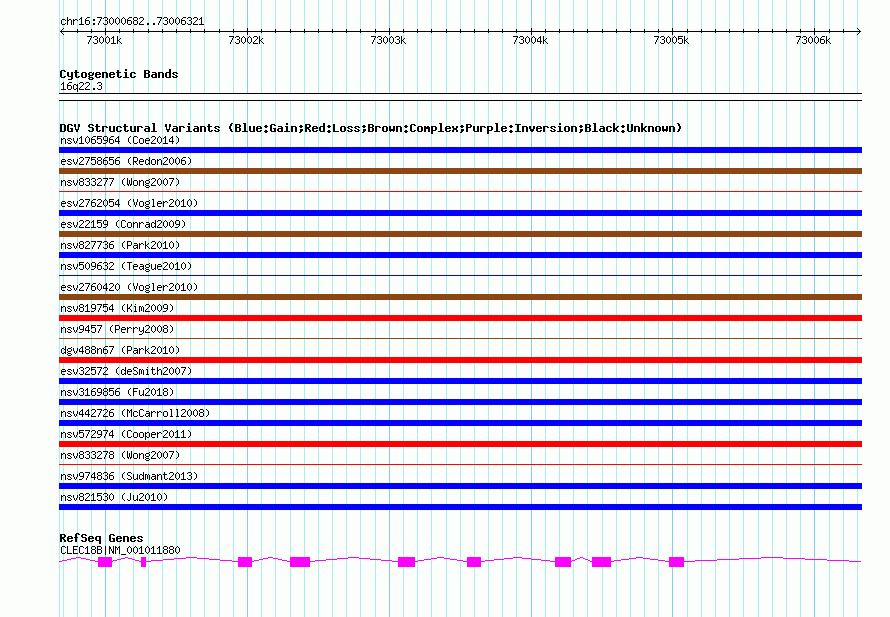Click blue gain bar under nsv821530

[x=460, y=507]
